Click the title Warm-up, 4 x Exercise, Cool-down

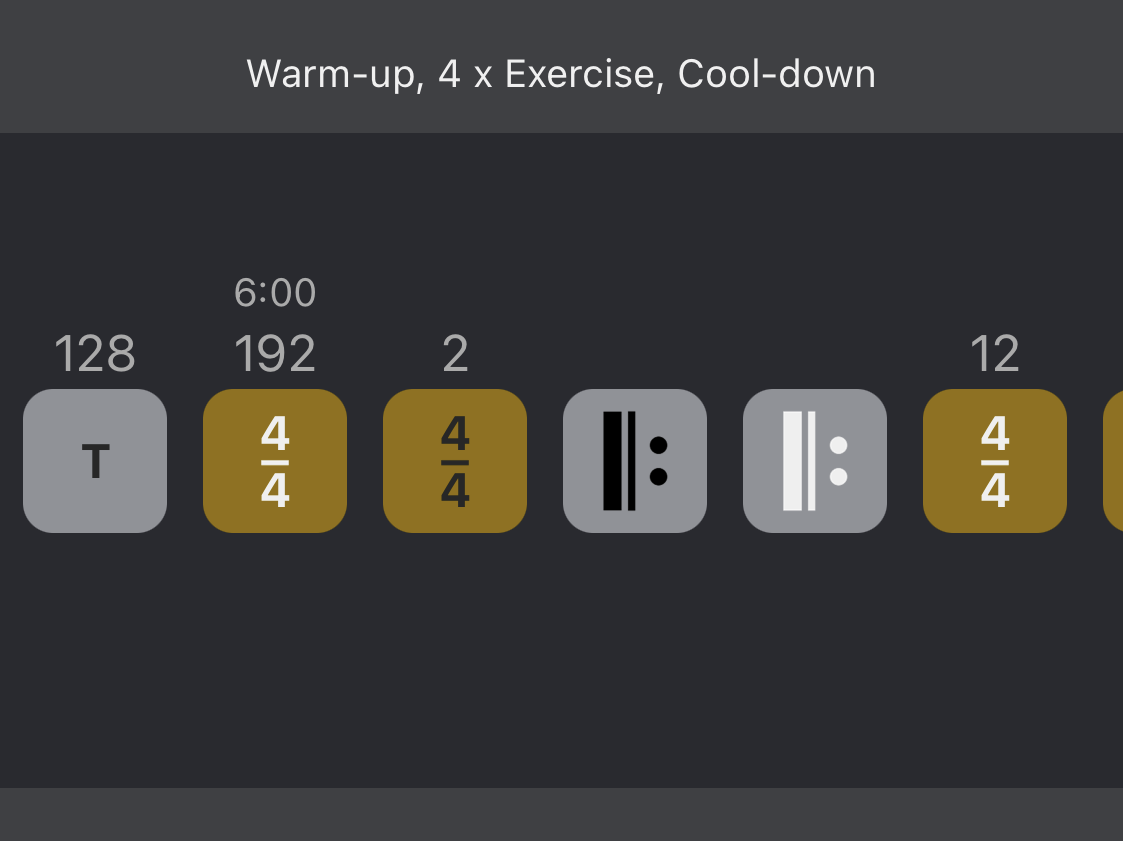[561, 74]
